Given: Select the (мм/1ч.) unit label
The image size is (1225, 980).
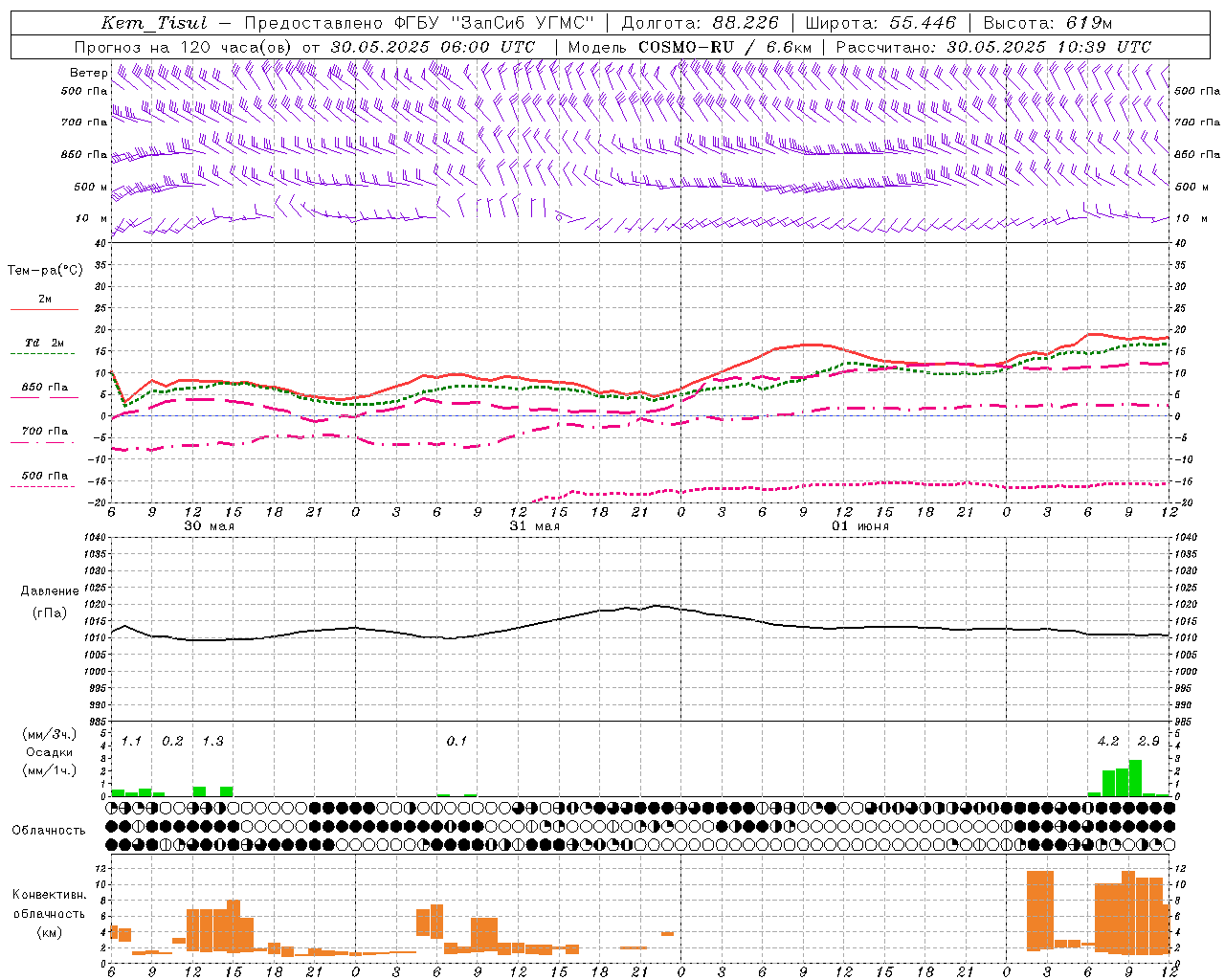Looking at the screenshot, I should pos(50,770).
